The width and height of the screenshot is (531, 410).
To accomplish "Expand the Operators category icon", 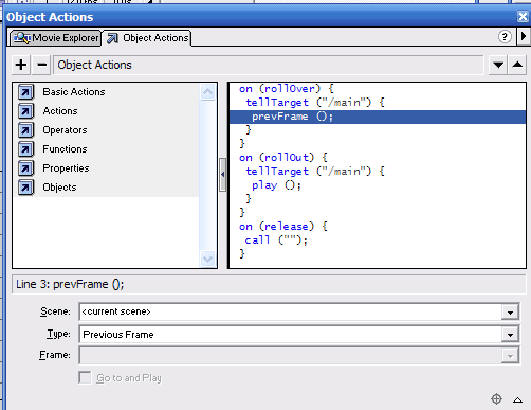I will point(26,130).
